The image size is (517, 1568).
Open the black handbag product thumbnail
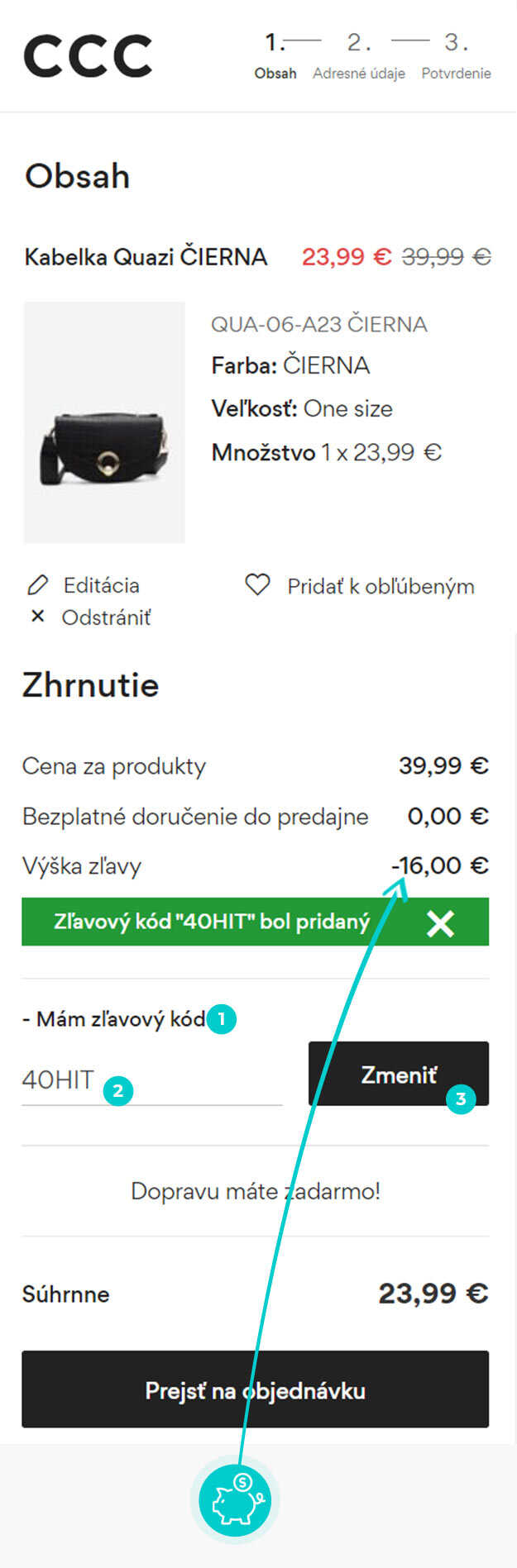click(x=104, y=422)
